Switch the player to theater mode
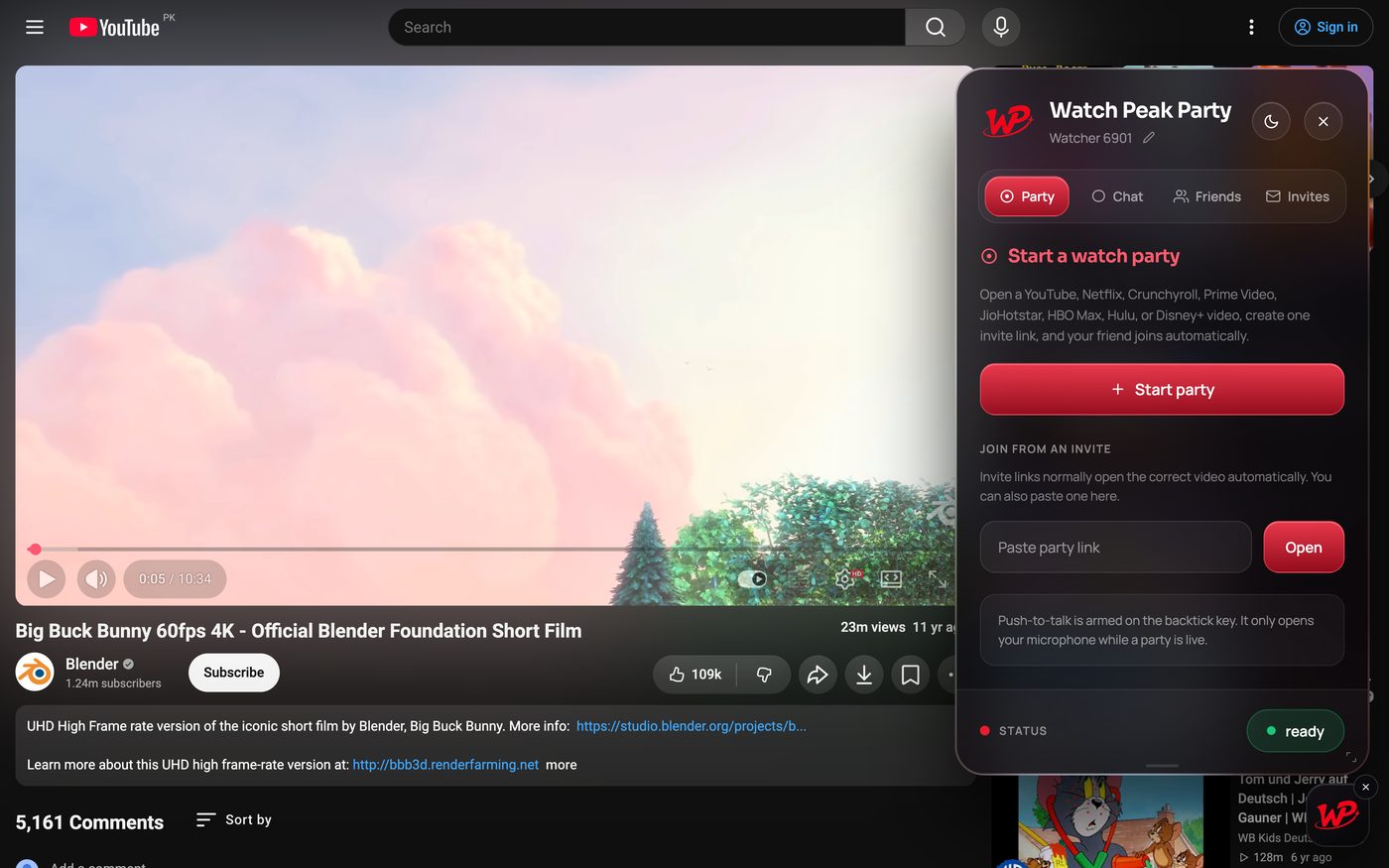 click(x=891, y=578)
